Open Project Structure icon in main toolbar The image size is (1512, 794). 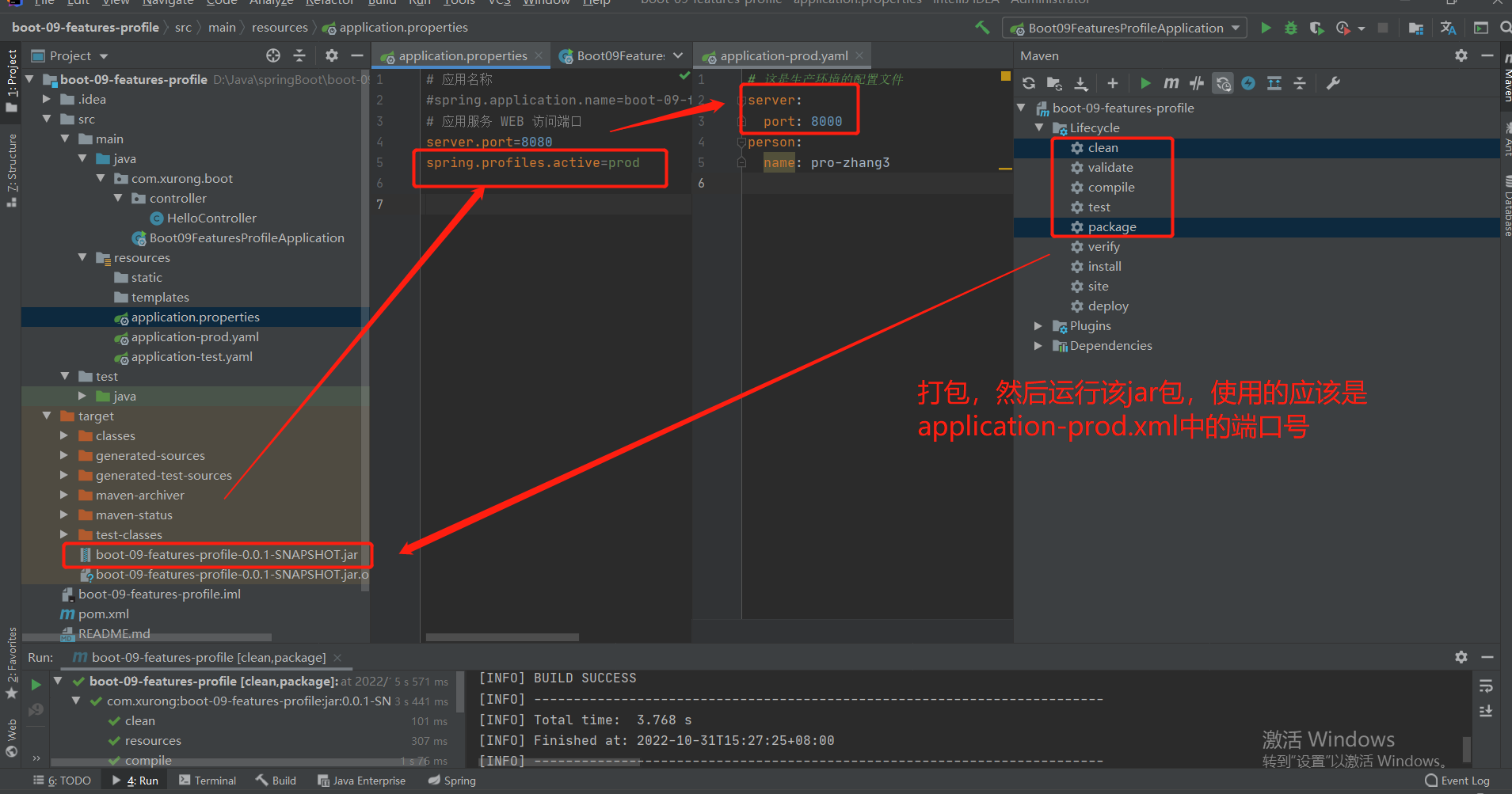(1416, 28)
